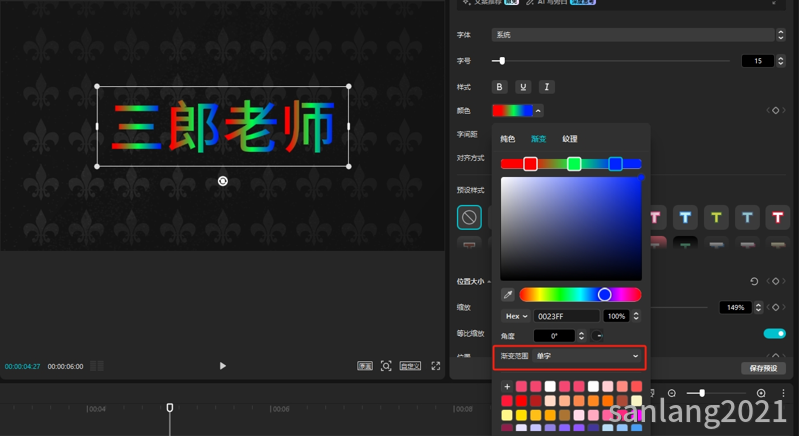The width and height of the screenshot is (799, 436).
Task: Switch to the 纯色 solid color tab
Action: (508, 139)
